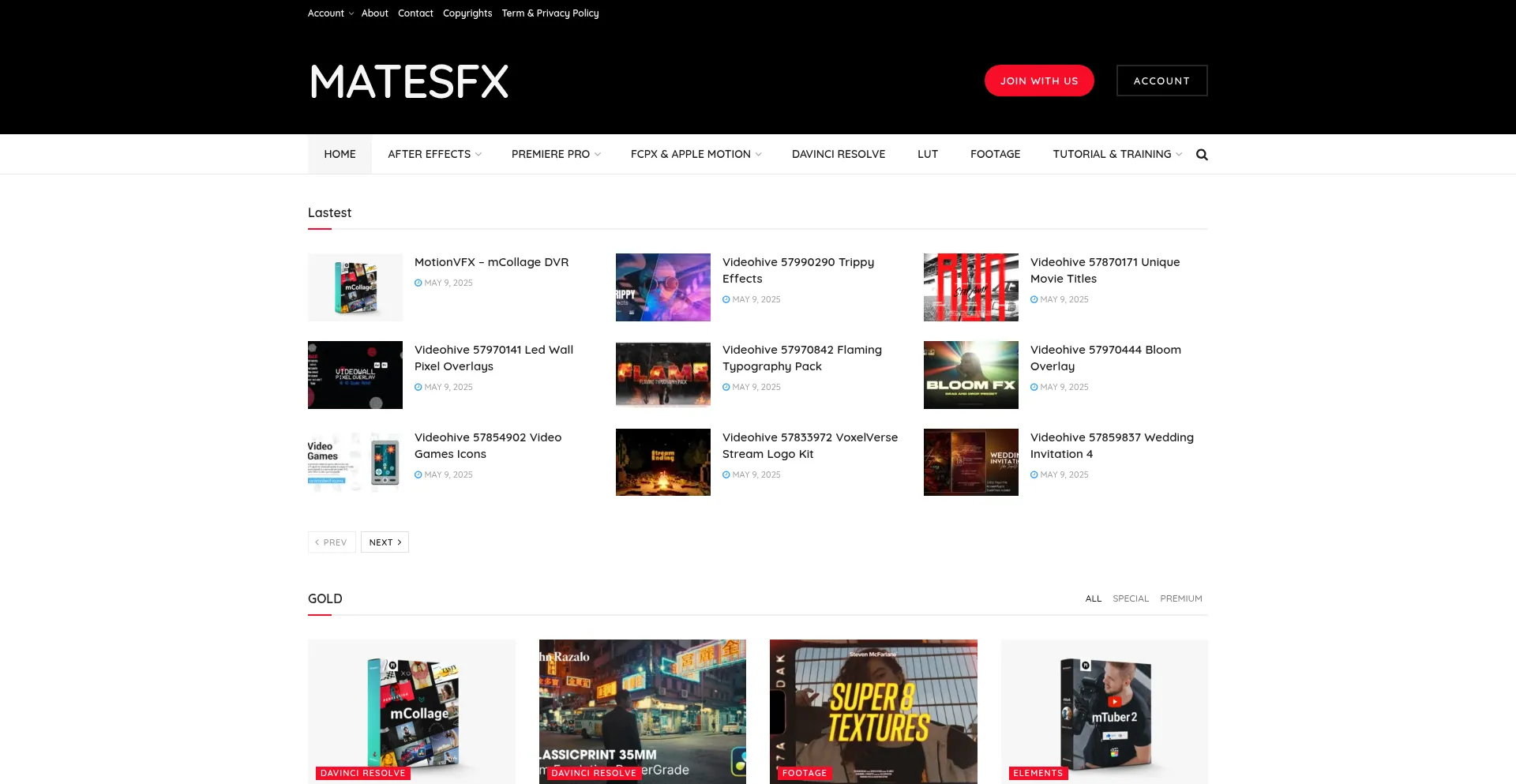Expand Tutorial & Training menu

click(1116, 155)
